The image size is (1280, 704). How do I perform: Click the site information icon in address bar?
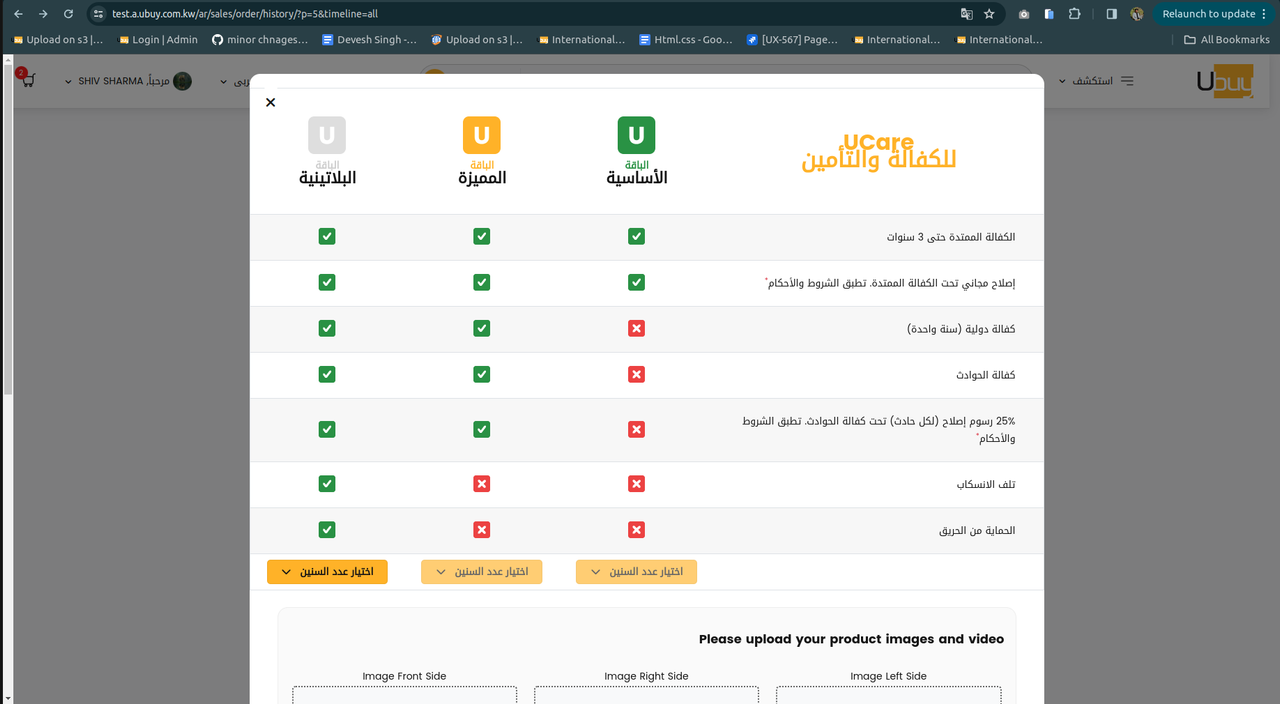pos(98,14)
